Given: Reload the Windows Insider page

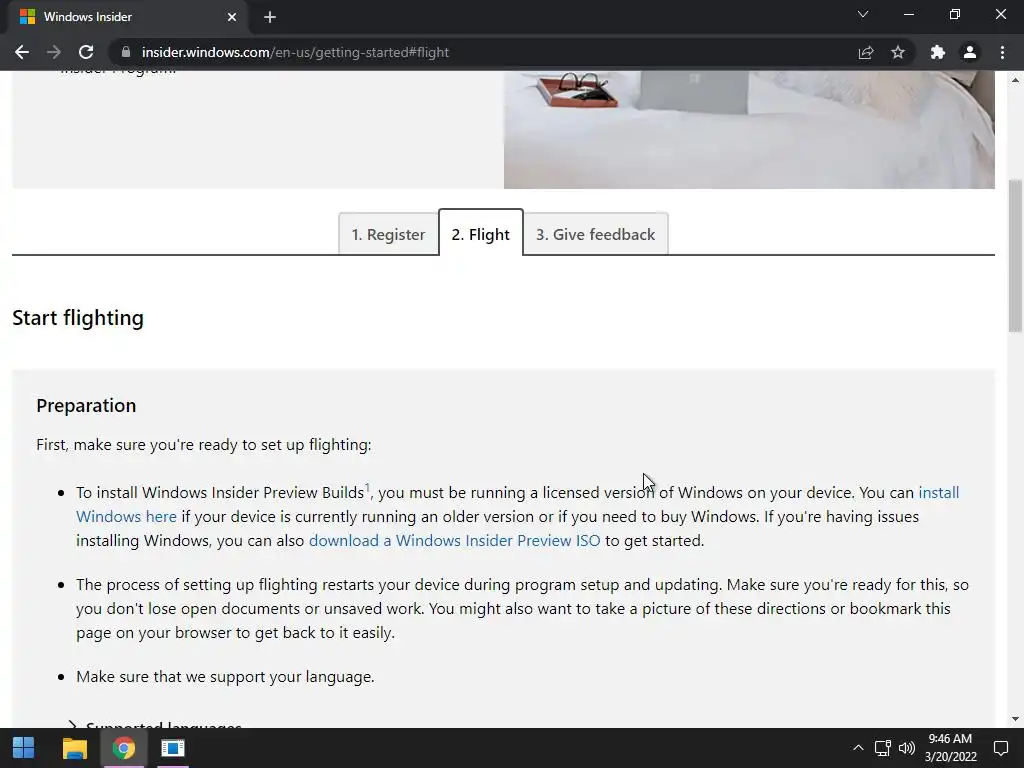Looking at the screenshot, I should (x=86, y=52).
